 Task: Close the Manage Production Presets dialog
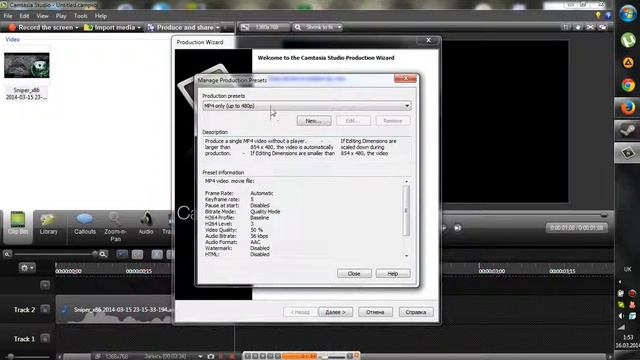click(x=405, y=78)
